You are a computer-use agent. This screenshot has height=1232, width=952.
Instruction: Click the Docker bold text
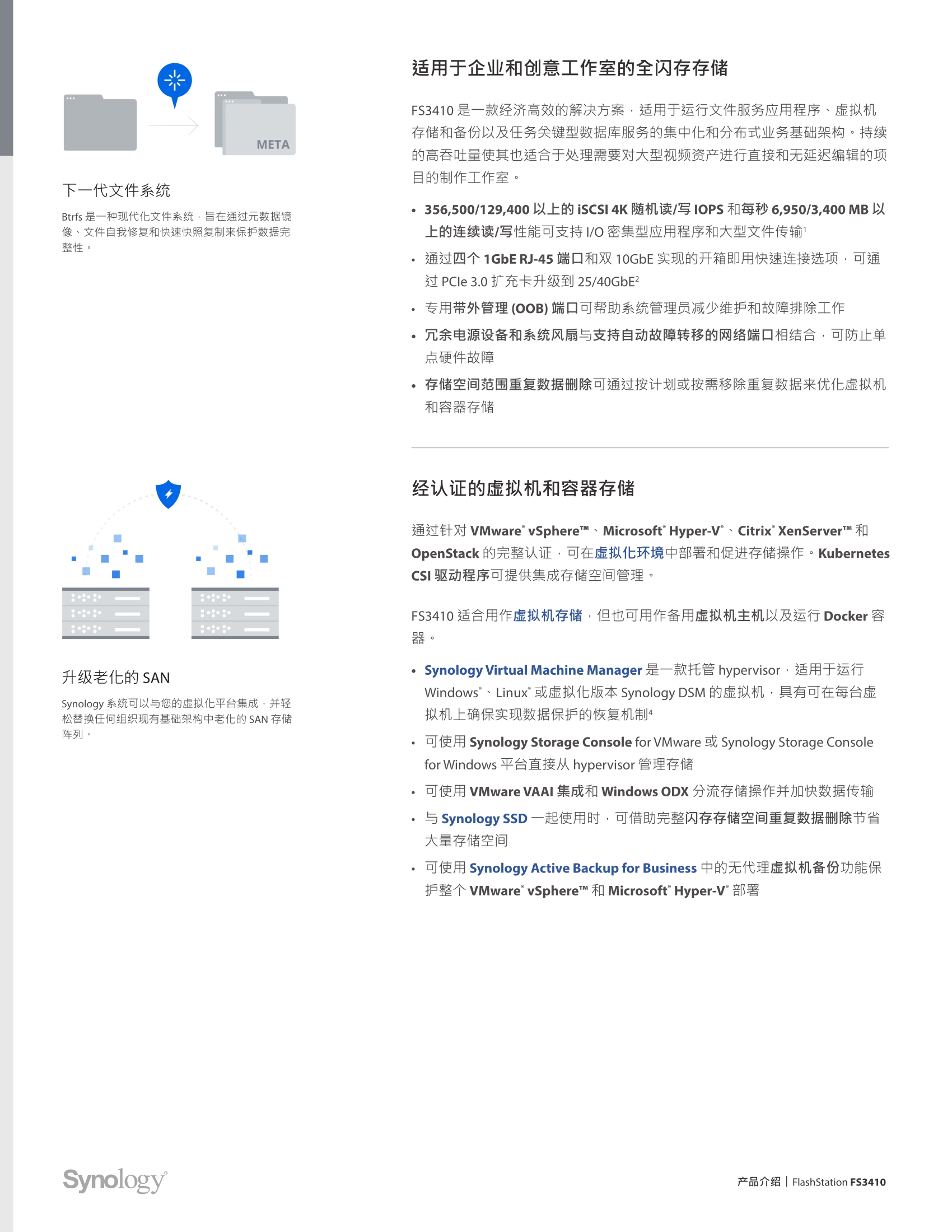coord(846,616)
